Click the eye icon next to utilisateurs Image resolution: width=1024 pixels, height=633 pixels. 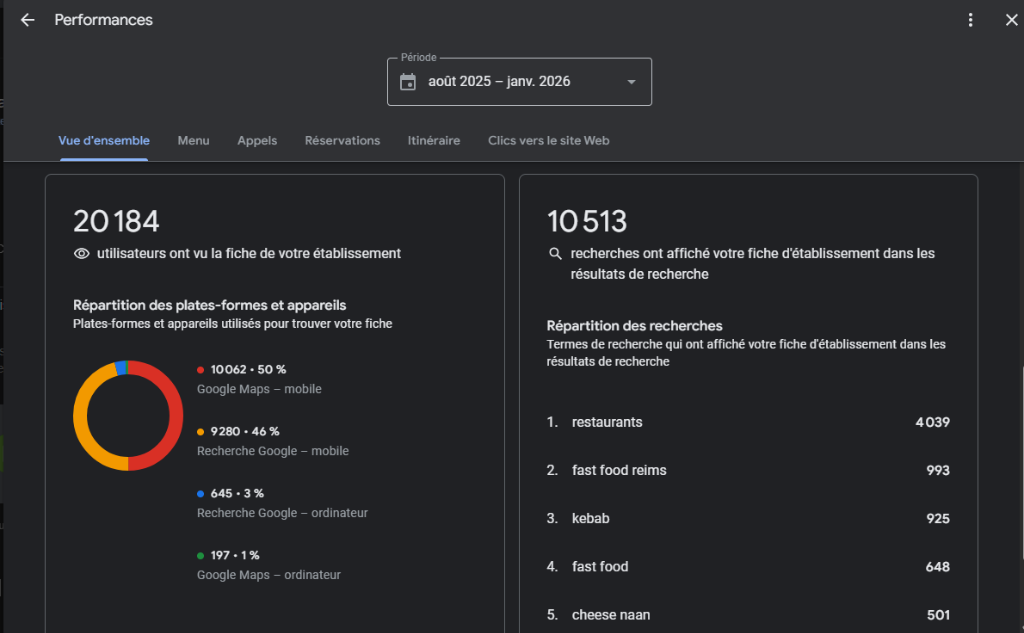coord(82,253)
